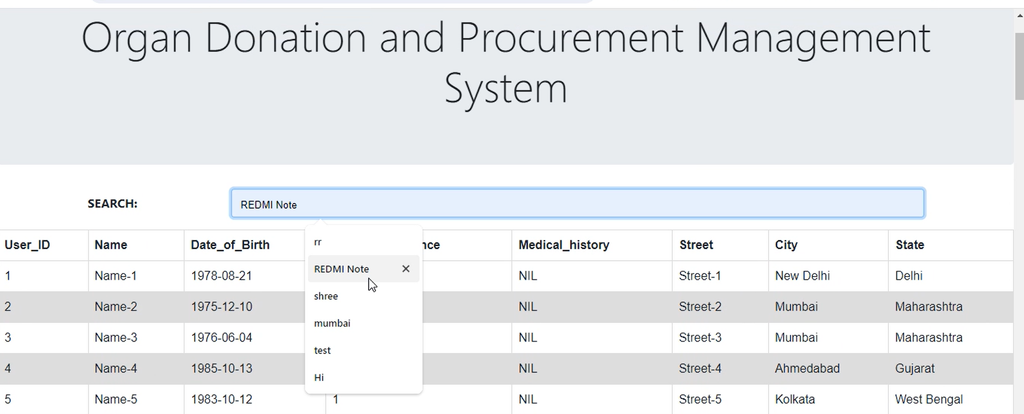Click the SEARCH: label
The image size is (1024, 414).
(x=112, y=204)
